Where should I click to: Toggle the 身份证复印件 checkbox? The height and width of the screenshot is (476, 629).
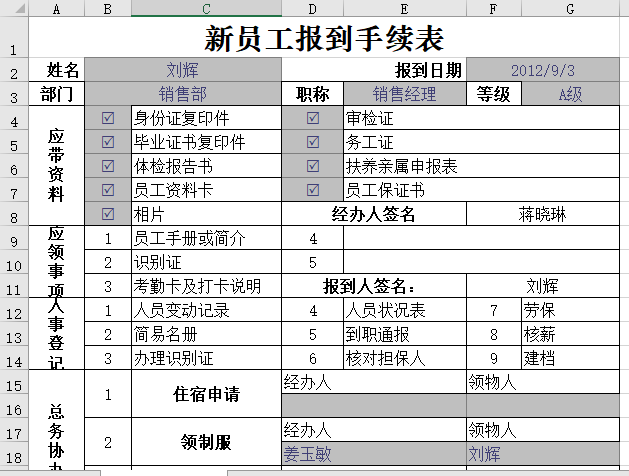coord(108,118)
